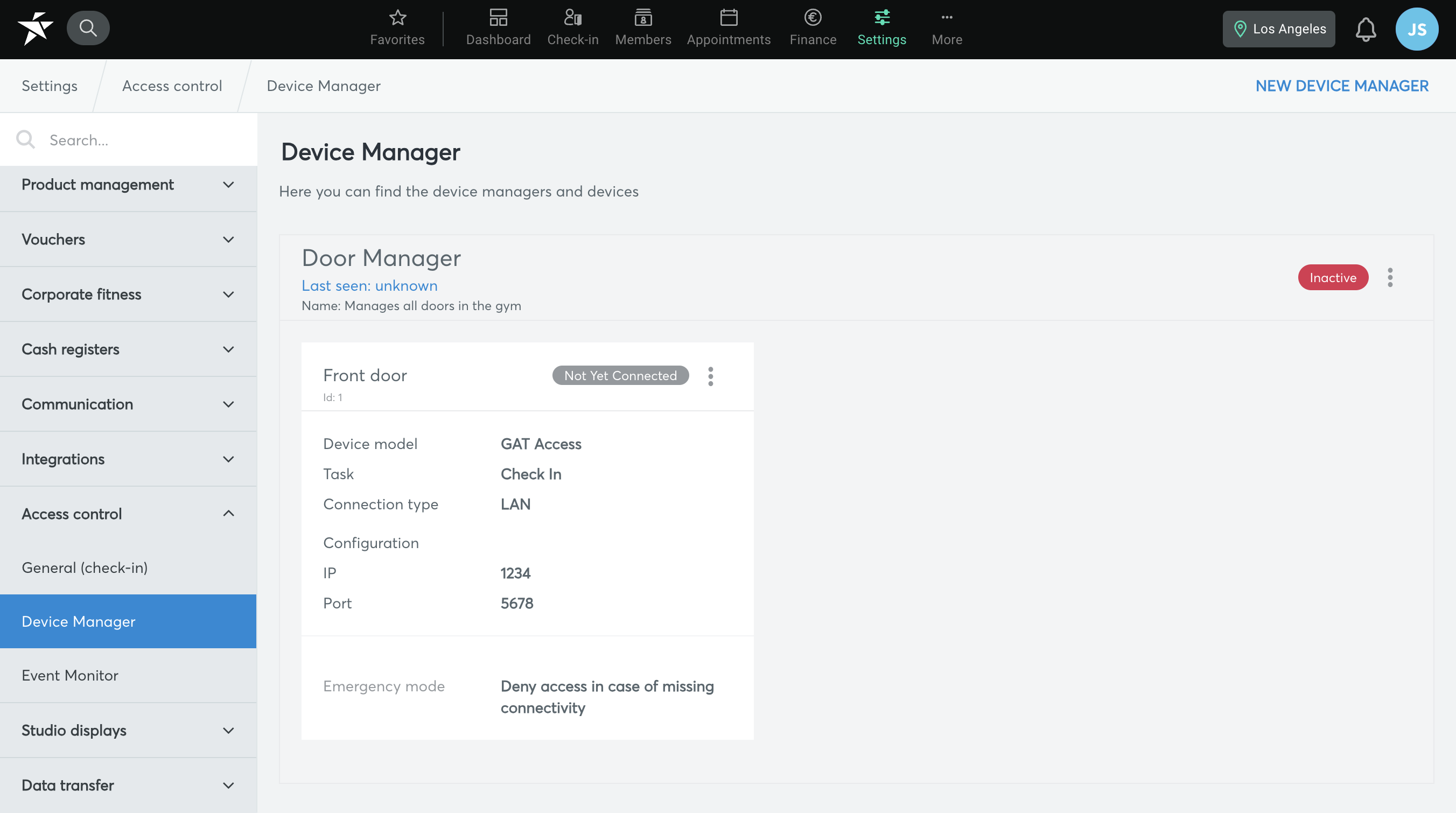Open notifications bell
The width and height of the screenshot is (1456, 813).
coord(1365,30)
